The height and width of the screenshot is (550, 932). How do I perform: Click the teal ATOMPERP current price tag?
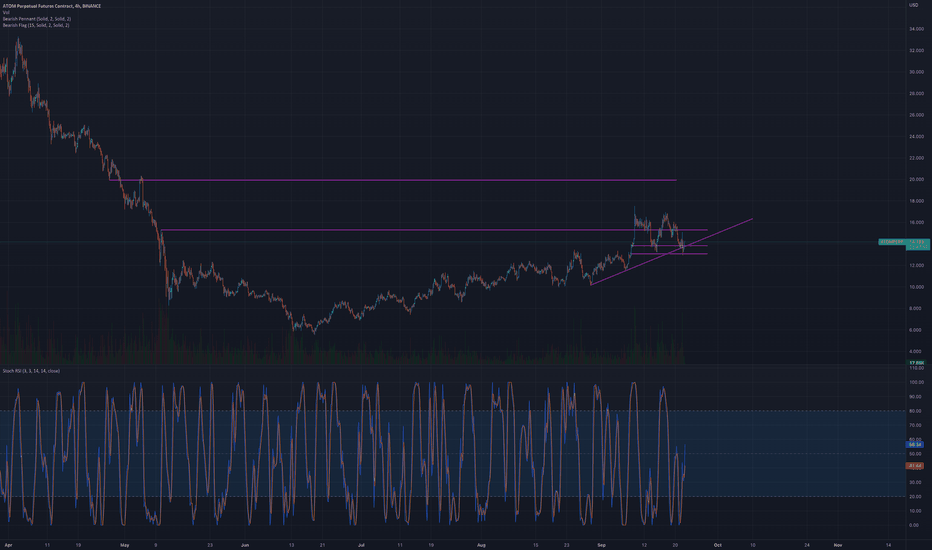click(904, 242)
